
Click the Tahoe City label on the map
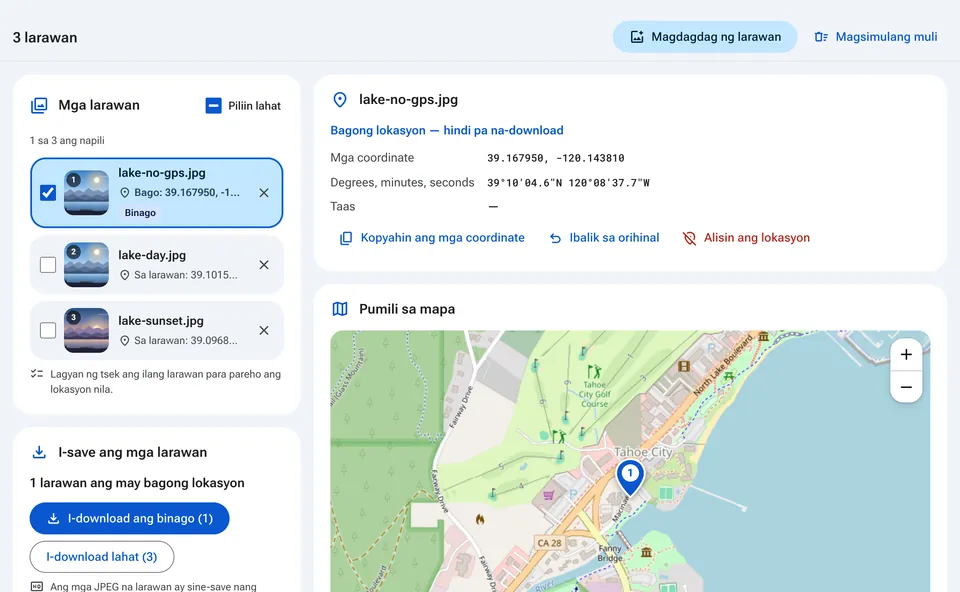point(643,452)
